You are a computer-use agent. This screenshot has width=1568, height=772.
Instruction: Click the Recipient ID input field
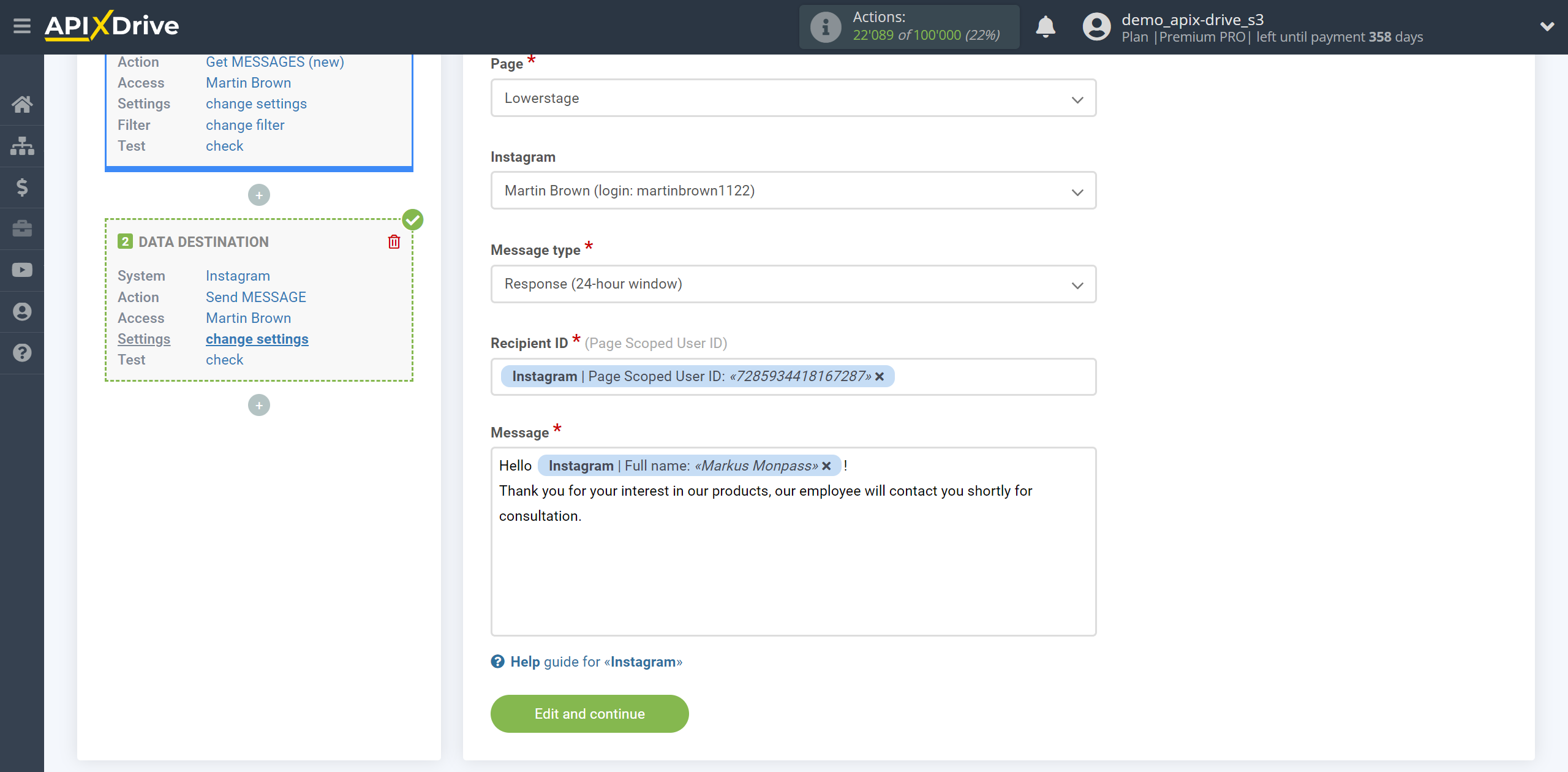point(790,376)
